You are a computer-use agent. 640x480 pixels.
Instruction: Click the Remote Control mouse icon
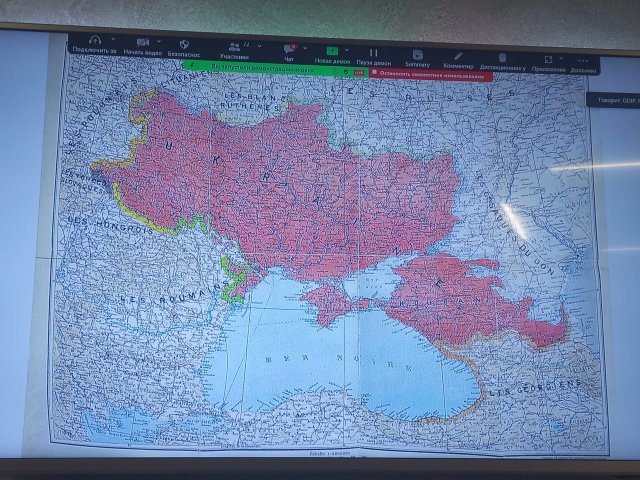[x=503, y=56]
